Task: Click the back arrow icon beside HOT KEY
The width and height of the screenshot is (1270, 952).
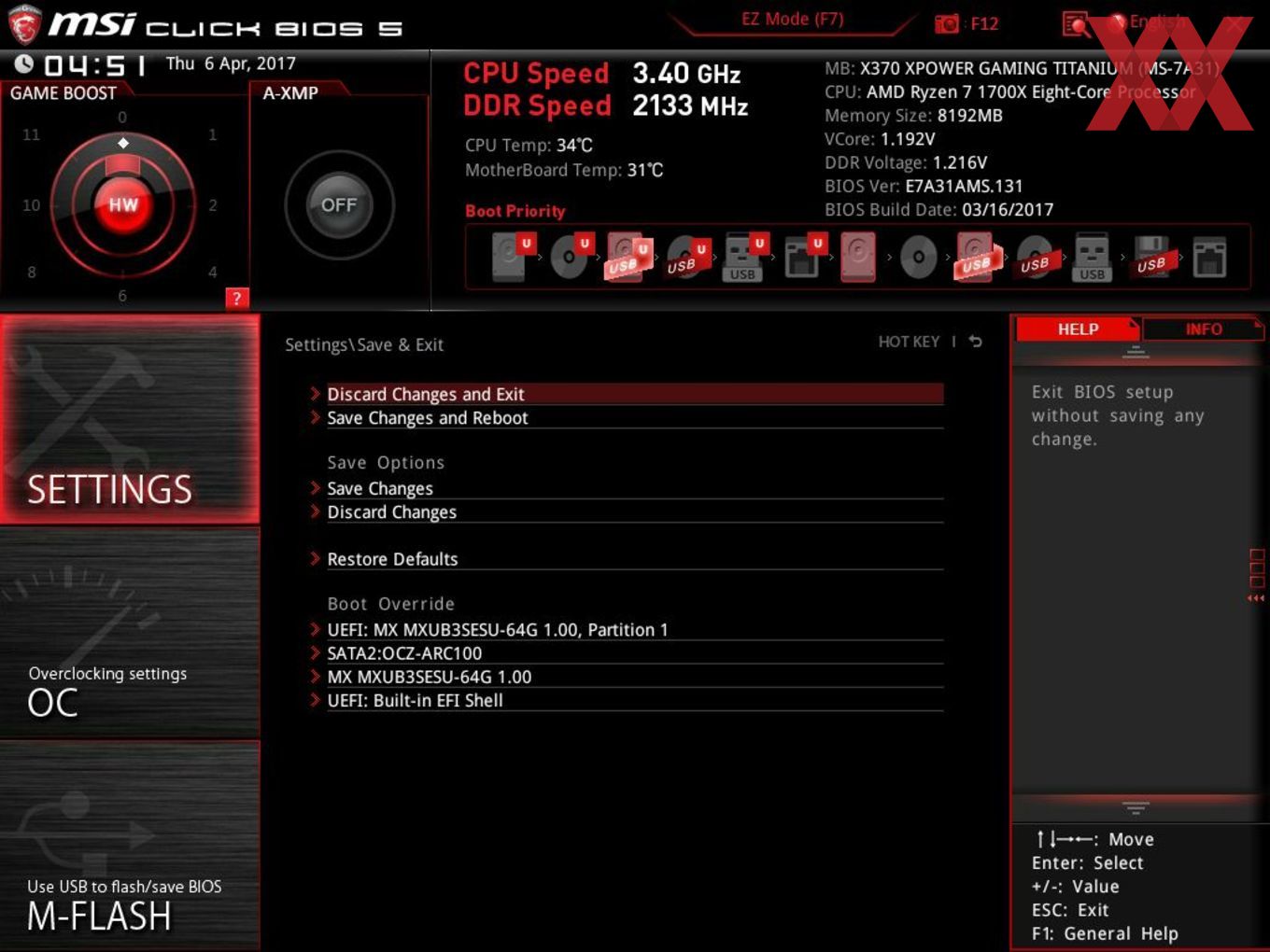Action: pos(975,342)
